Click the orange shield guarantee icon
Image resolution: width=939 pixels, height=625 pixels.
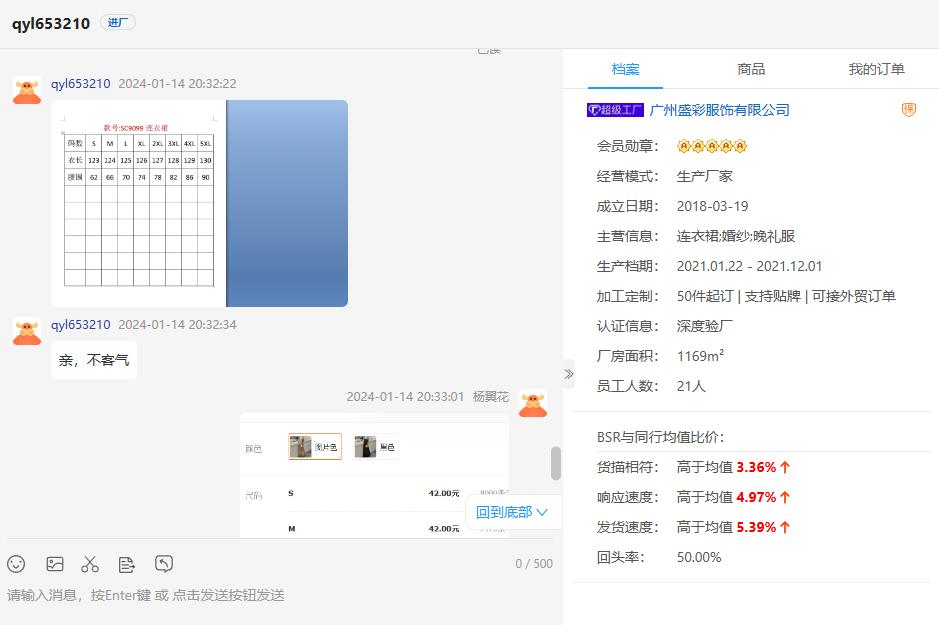click(x=908, y=110)
